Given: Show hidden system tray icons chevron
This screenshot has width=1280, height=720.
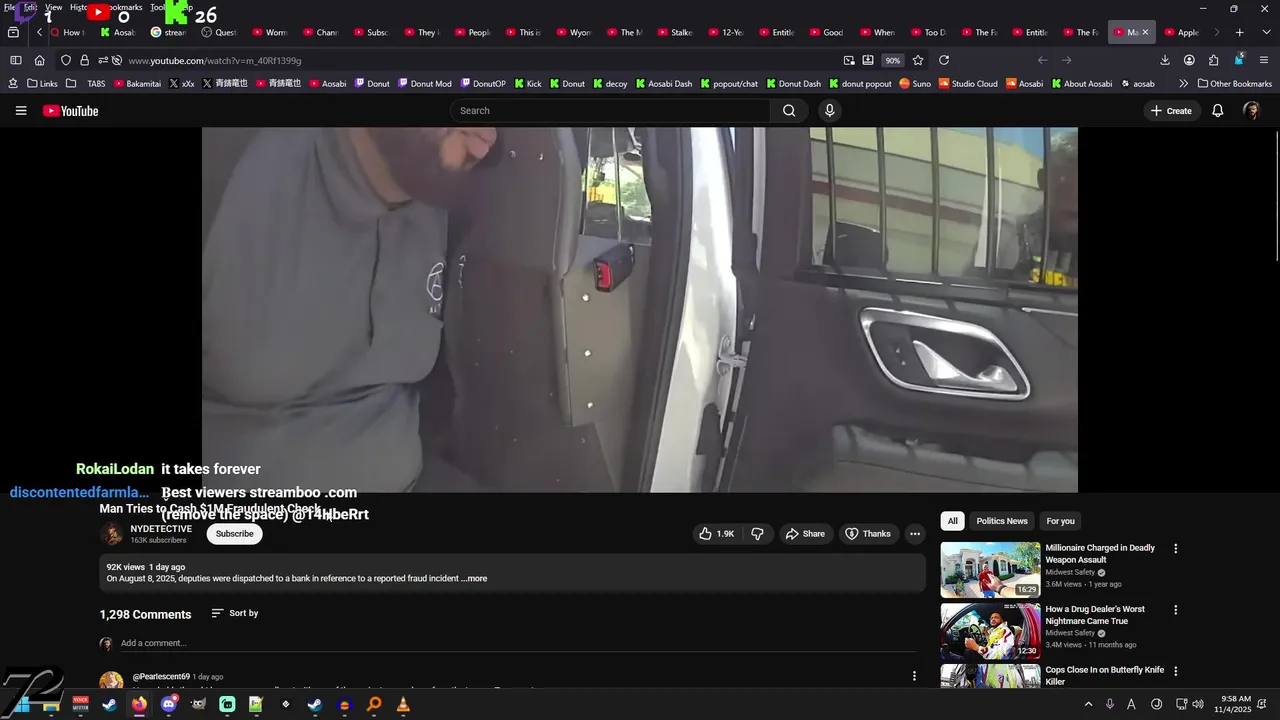Looking at the screenshot, I should click(1088, 704).
